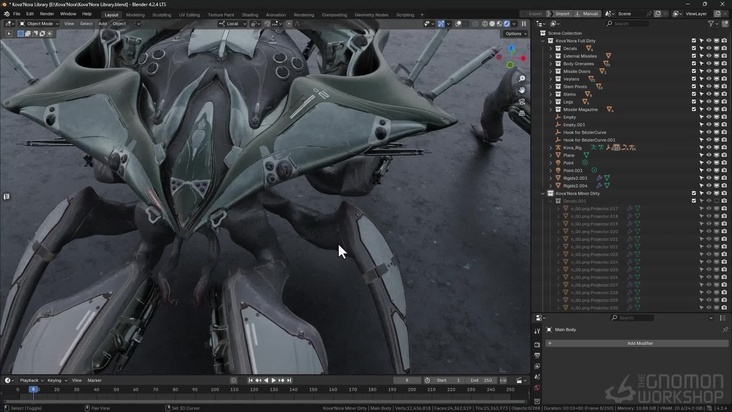Disable render camera icon for Plane
Image resolution: width=732 pixels, height=412 pixels.
click(x=724, y=155)
